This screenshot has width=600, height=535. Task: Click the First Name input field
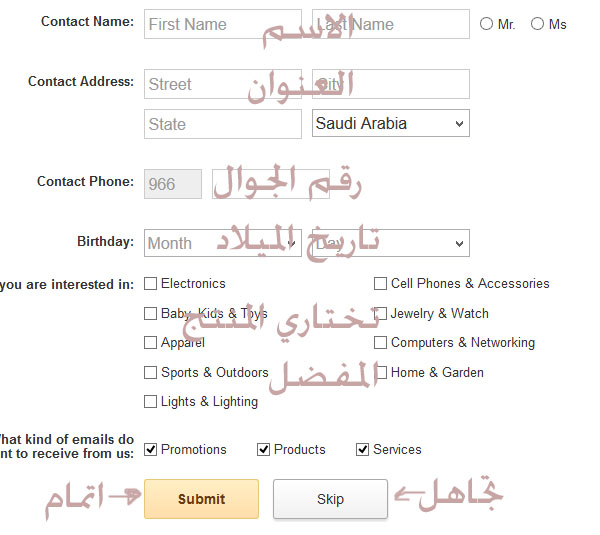(x=222, y=24)
